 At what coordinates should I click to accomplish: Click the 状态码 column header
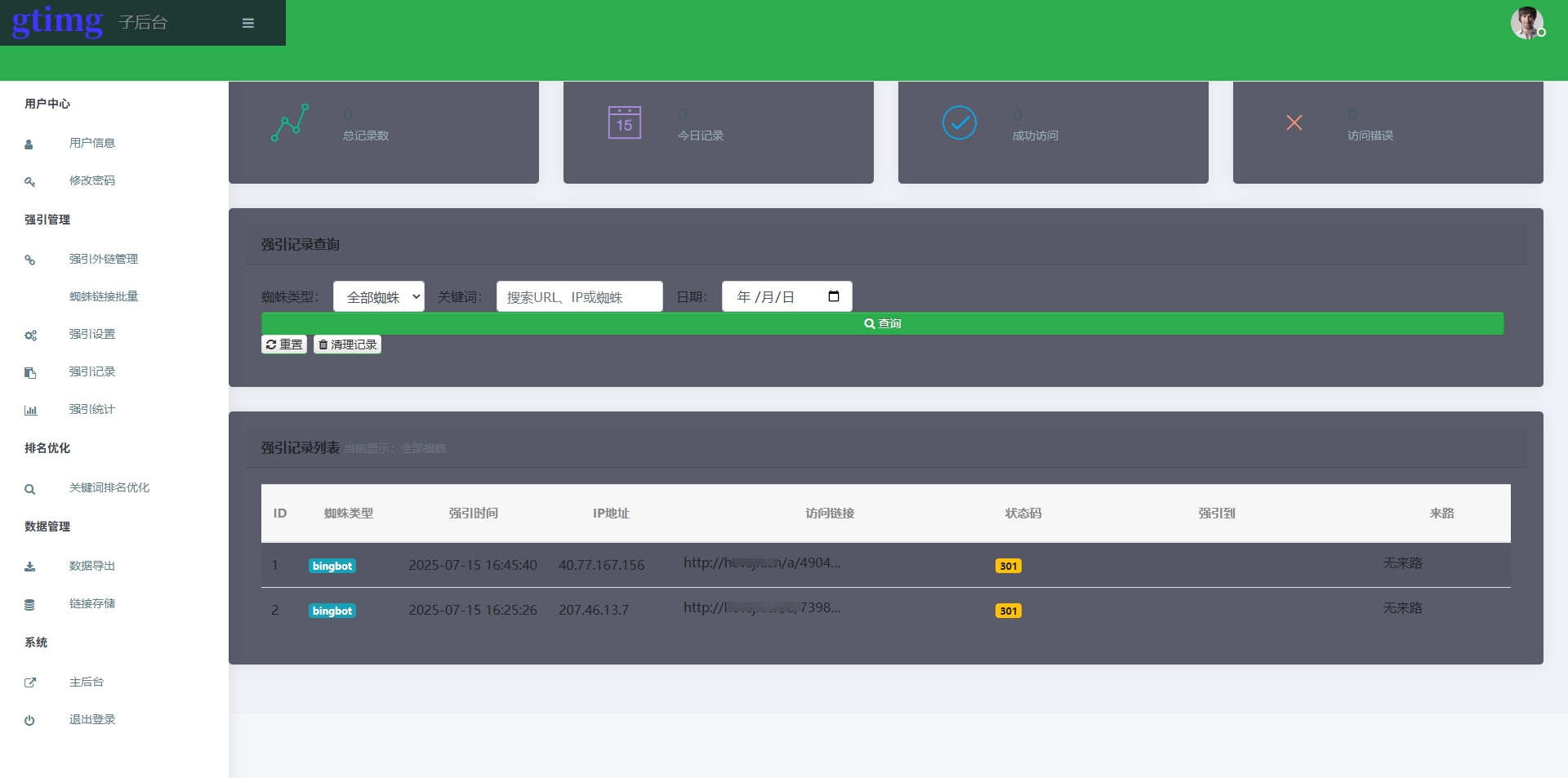point(1023,513)
